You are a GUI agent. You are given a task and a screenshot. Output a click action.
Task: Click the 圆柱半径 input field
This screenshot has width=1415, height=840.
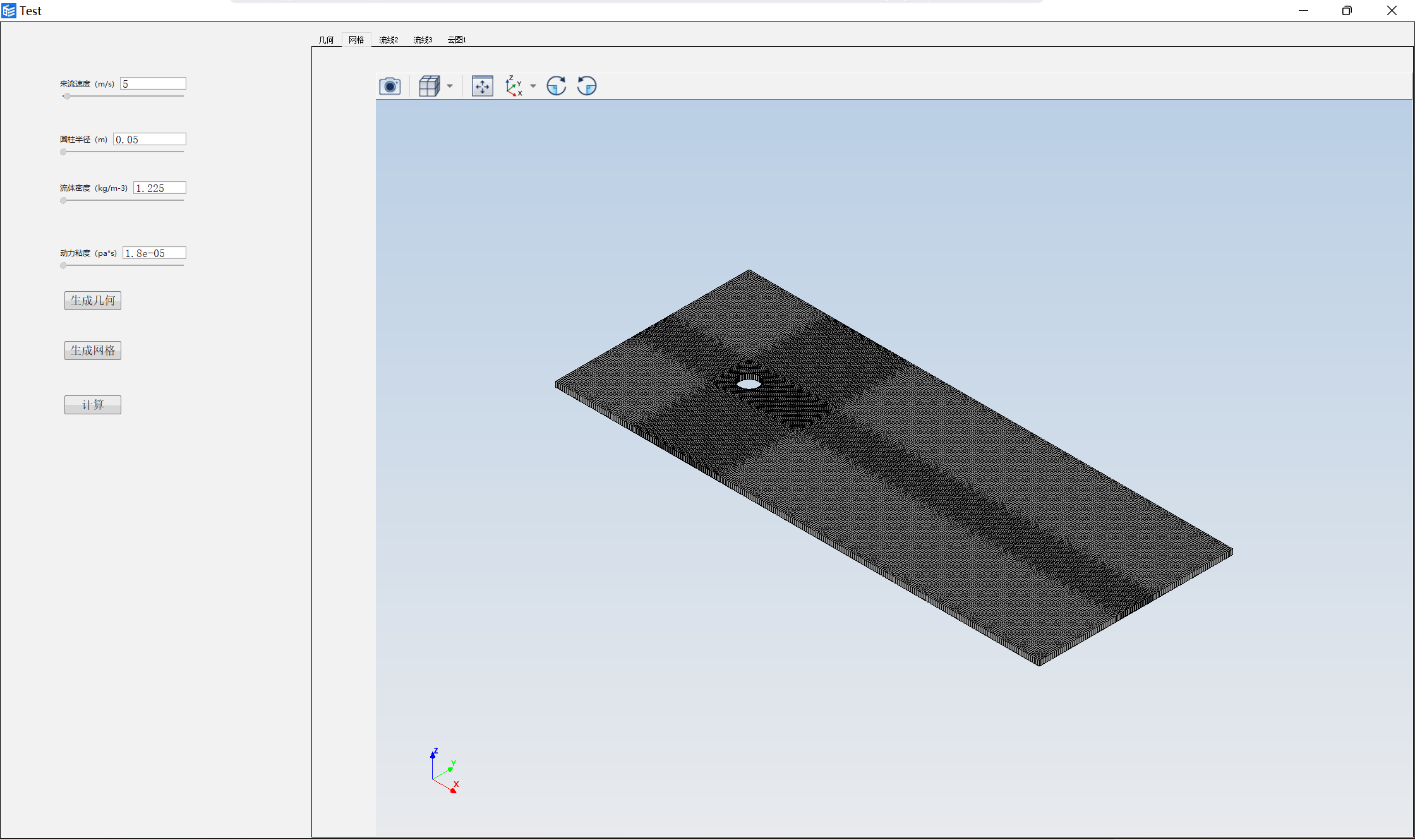click(x=150, y=140)
